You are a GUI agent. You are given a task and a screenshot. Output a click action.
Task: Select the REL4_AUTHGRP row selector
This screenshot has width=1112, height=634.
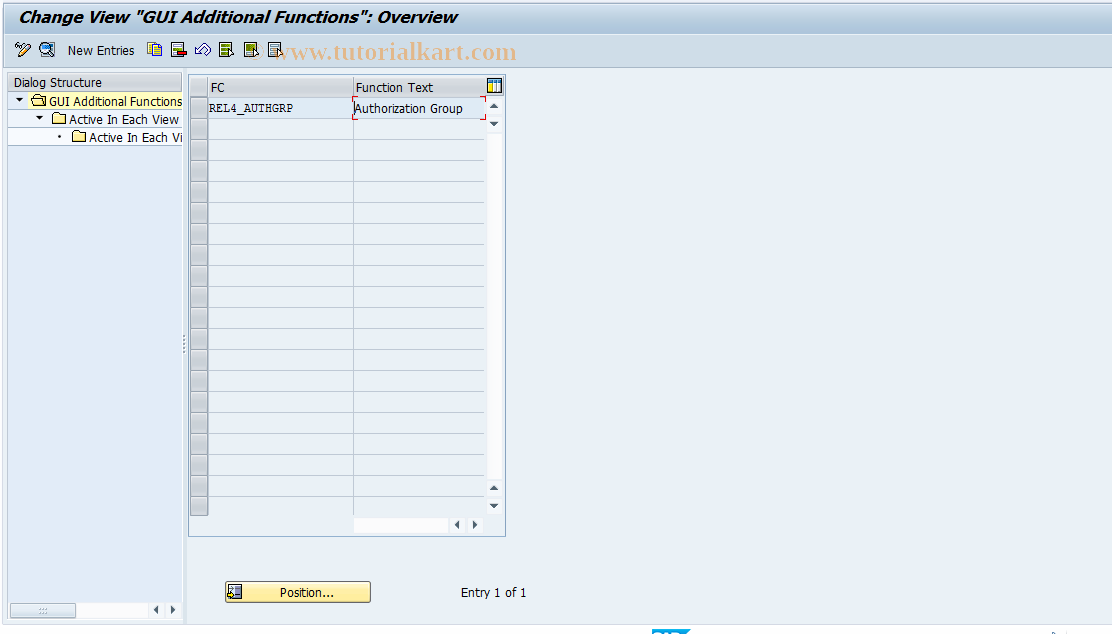pyautogui.click(x=199, y=109)
